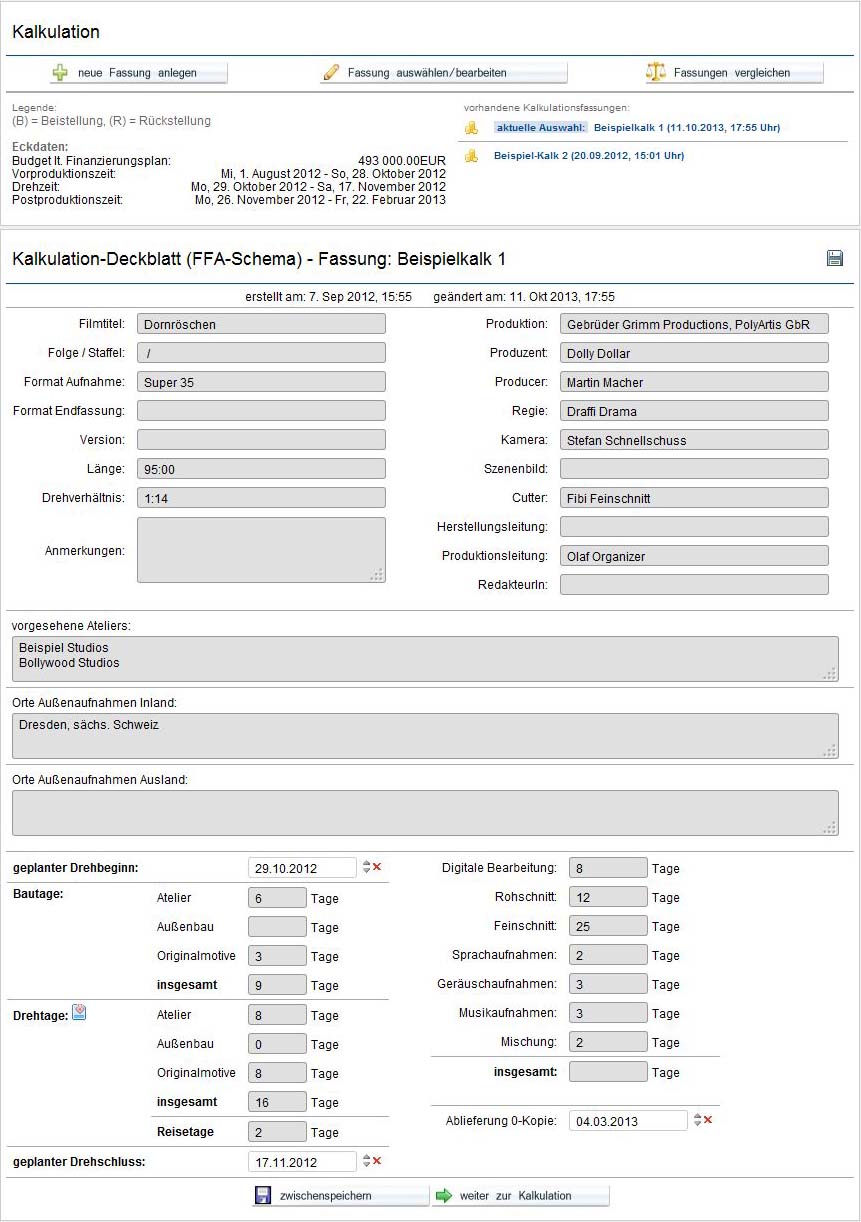This screenshot has width=861, height=1222.
Task: Click the Produktionsleitung field with Olaf Organizer
Action: (x=694, y=556)
